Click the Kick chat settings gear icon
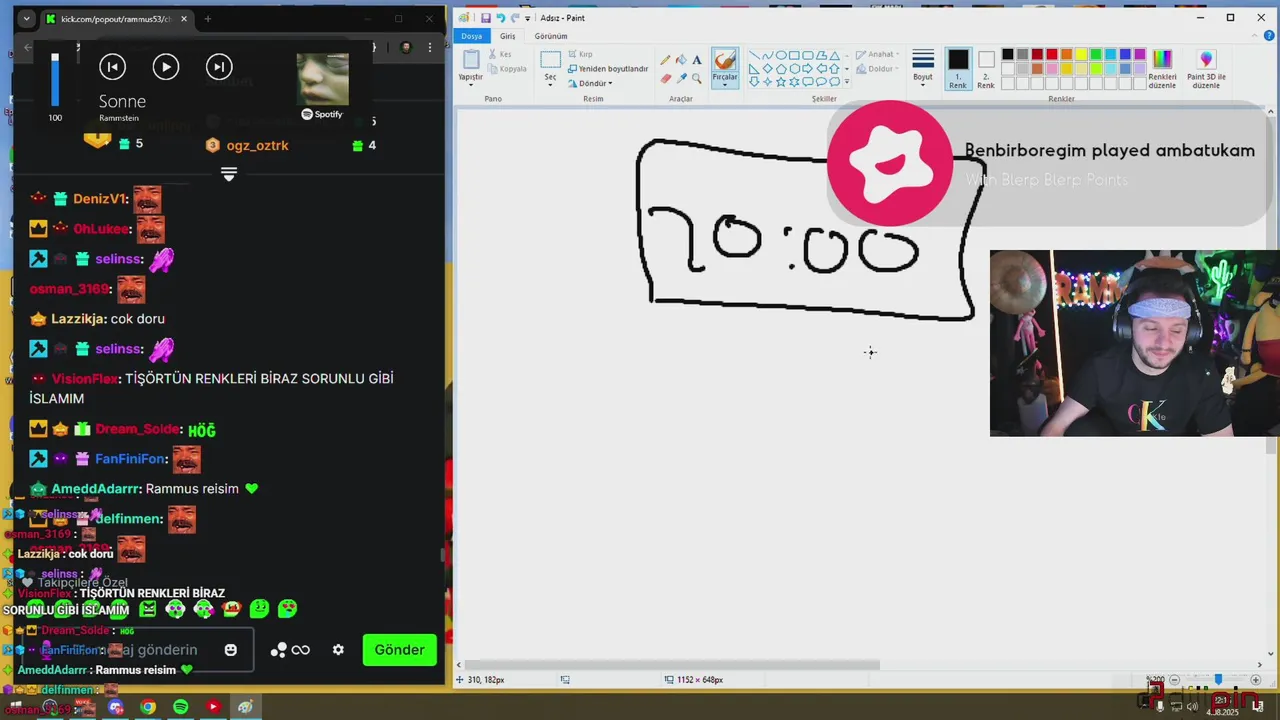Viewport: 1280px width, 720px height. 338,650
